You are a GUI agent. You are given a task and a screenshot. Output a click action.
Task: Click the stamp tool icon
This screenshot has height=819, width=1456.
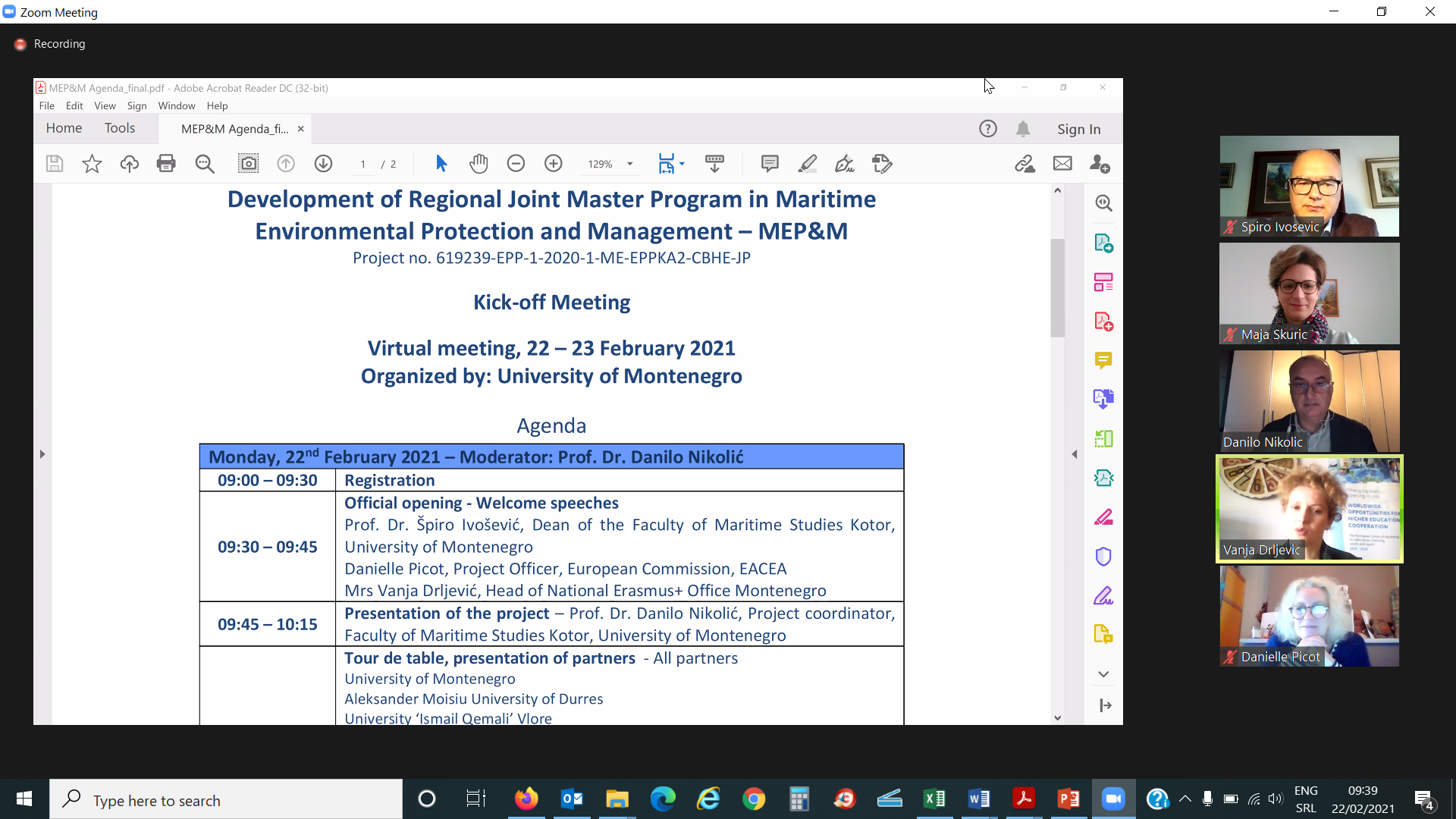coord(882,164)
